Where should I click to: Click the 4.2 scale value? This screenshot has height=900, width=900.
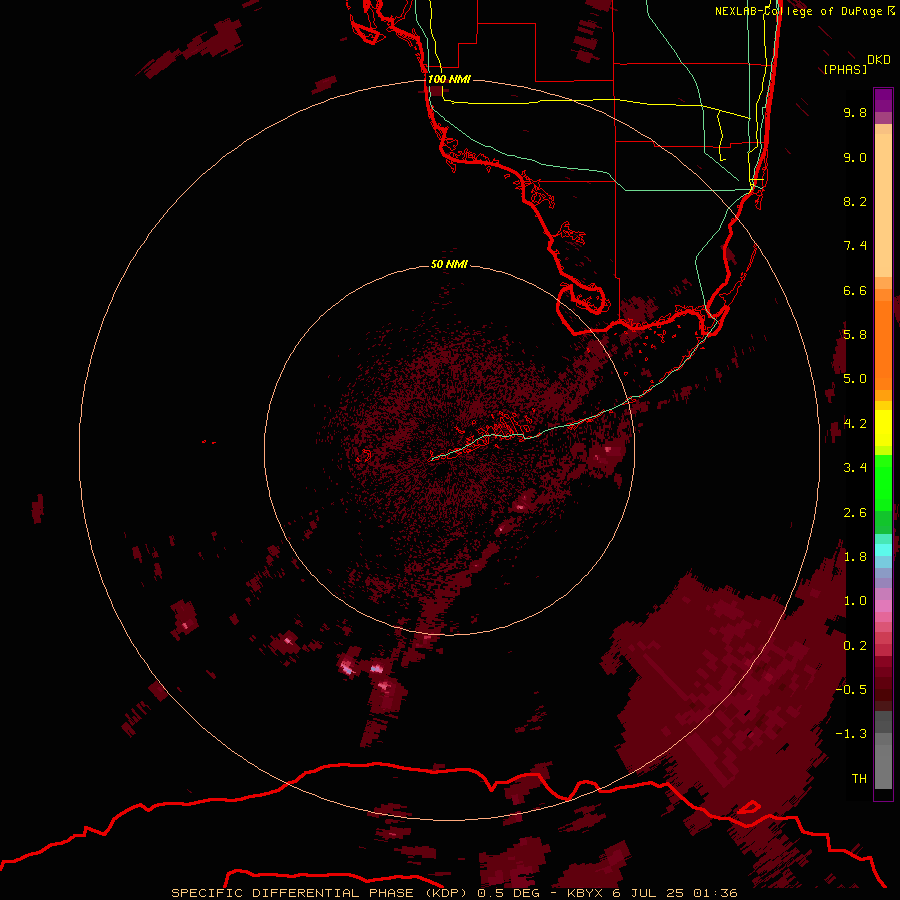click(855, 424)
